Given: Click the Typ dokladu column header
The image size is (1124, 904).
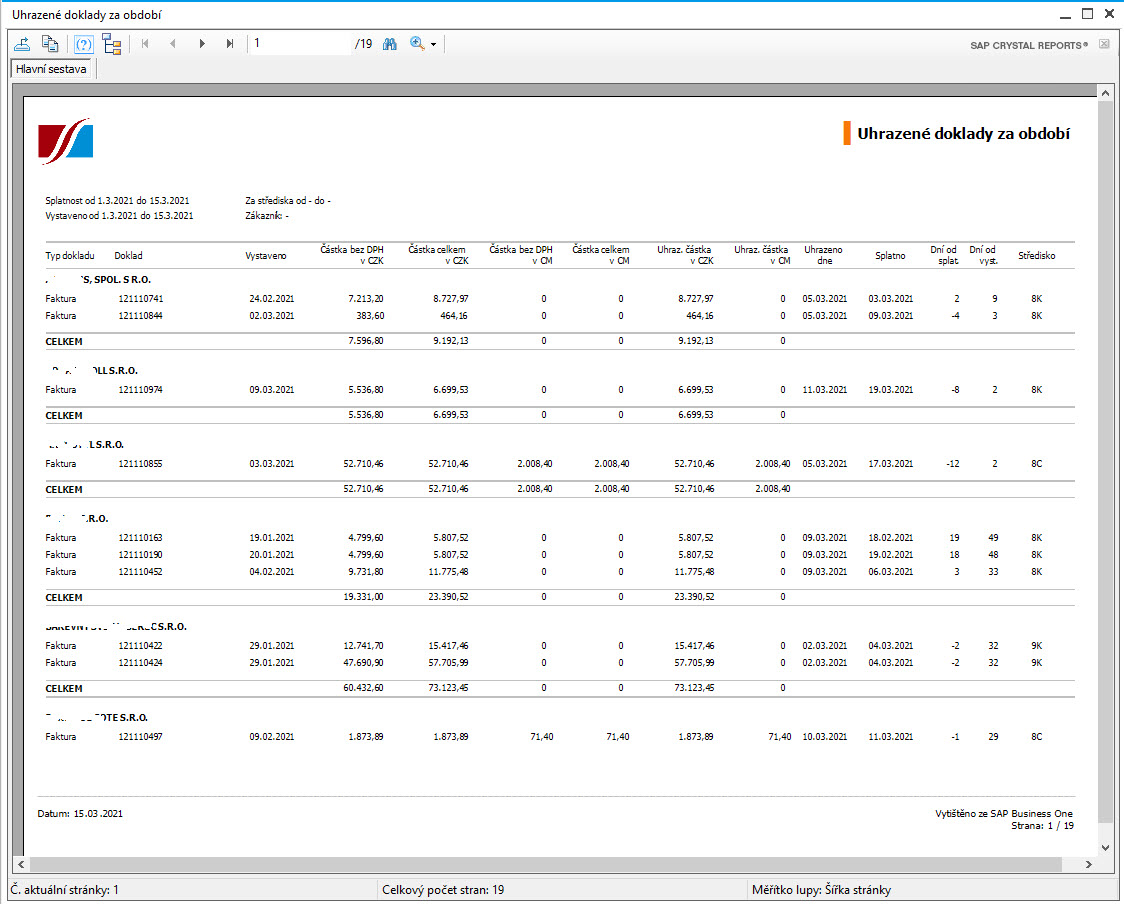Looking at the screenshot, I should pyautogui.click(x=70, y=256).
